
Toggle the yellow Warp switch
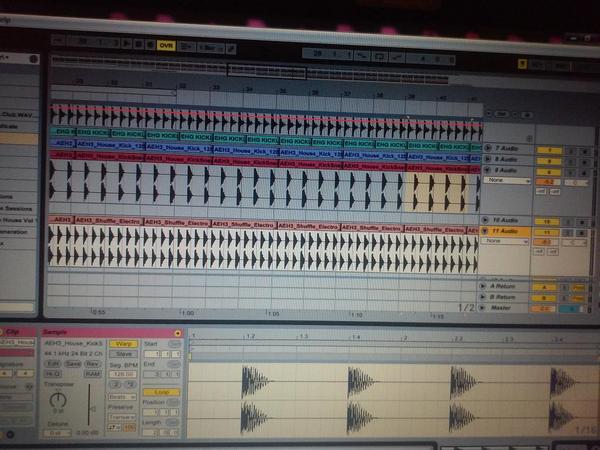coord(124,344)
